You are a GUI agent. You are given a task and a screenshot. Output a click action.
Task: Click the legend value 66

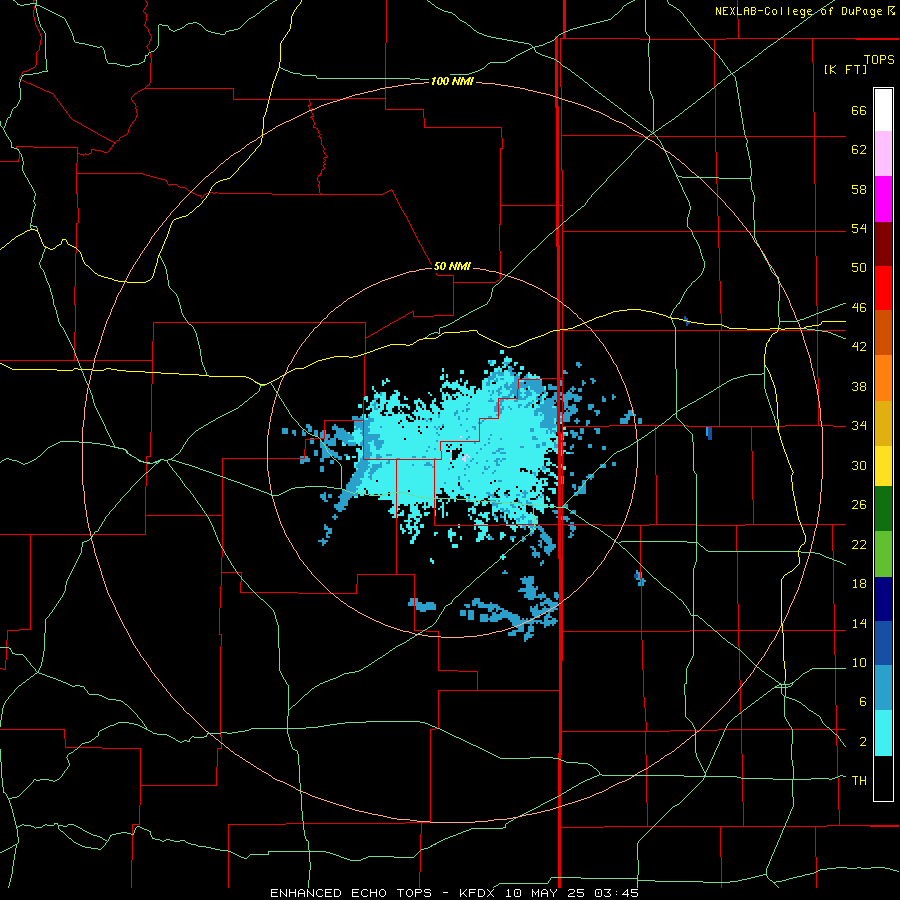[x=859, y=111]
